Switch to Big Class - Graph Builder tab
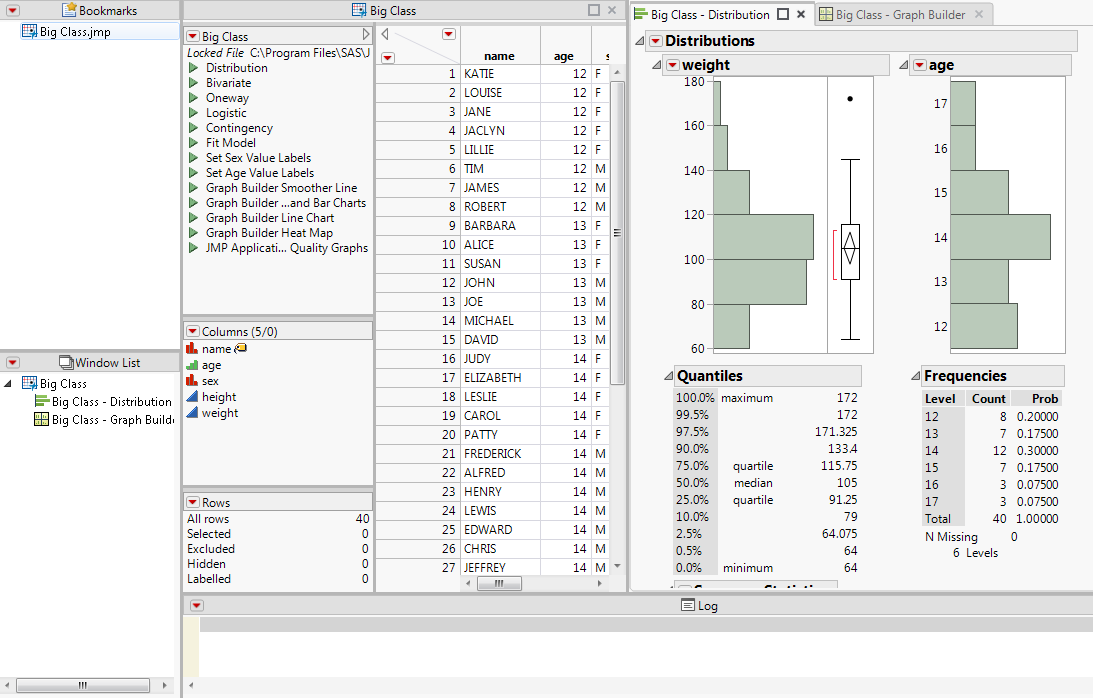The height and width of the screenshot is (698, 1093). pyautogui.click(x=900, y=15)
